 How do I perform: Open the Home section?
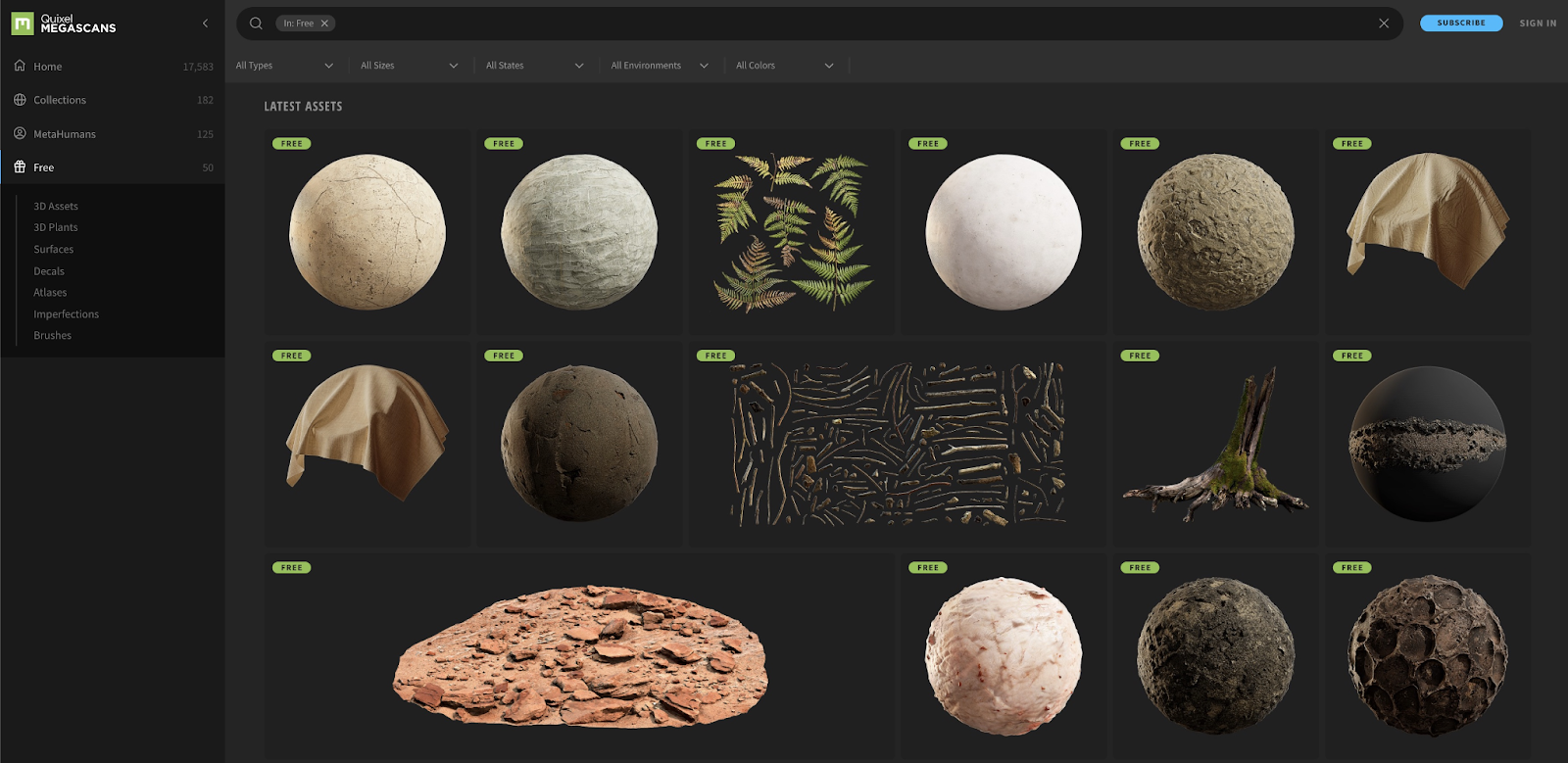click(x=113, y=67)
